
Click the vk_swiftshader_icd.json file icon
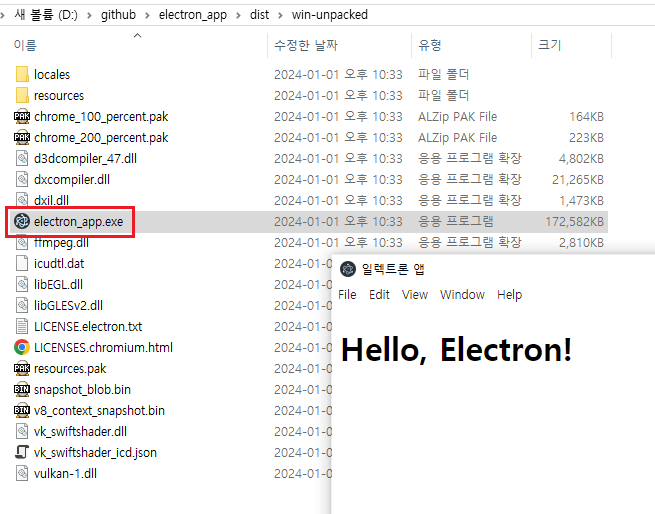(x=22, y=452)
